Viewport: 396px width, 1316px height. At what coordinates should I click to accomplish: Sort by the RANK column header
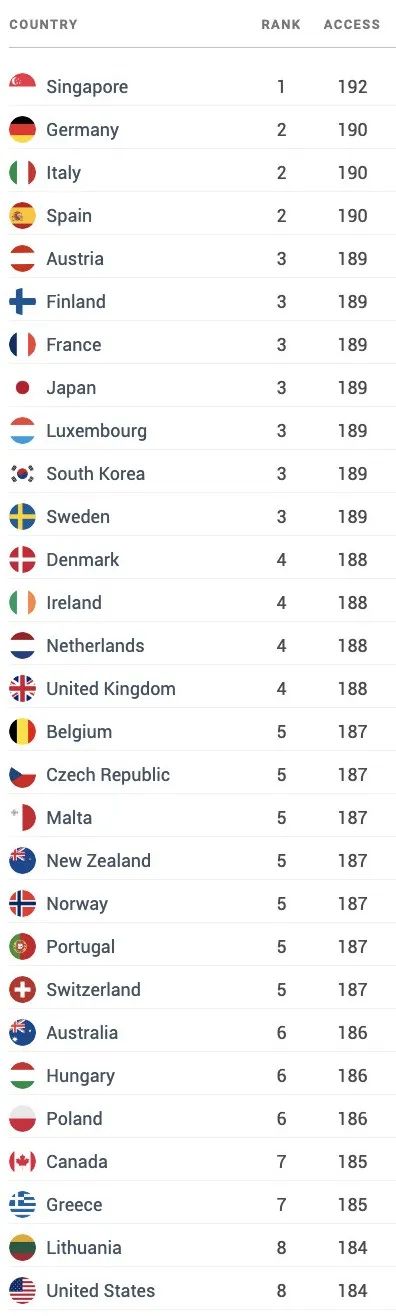click(281, 24)
